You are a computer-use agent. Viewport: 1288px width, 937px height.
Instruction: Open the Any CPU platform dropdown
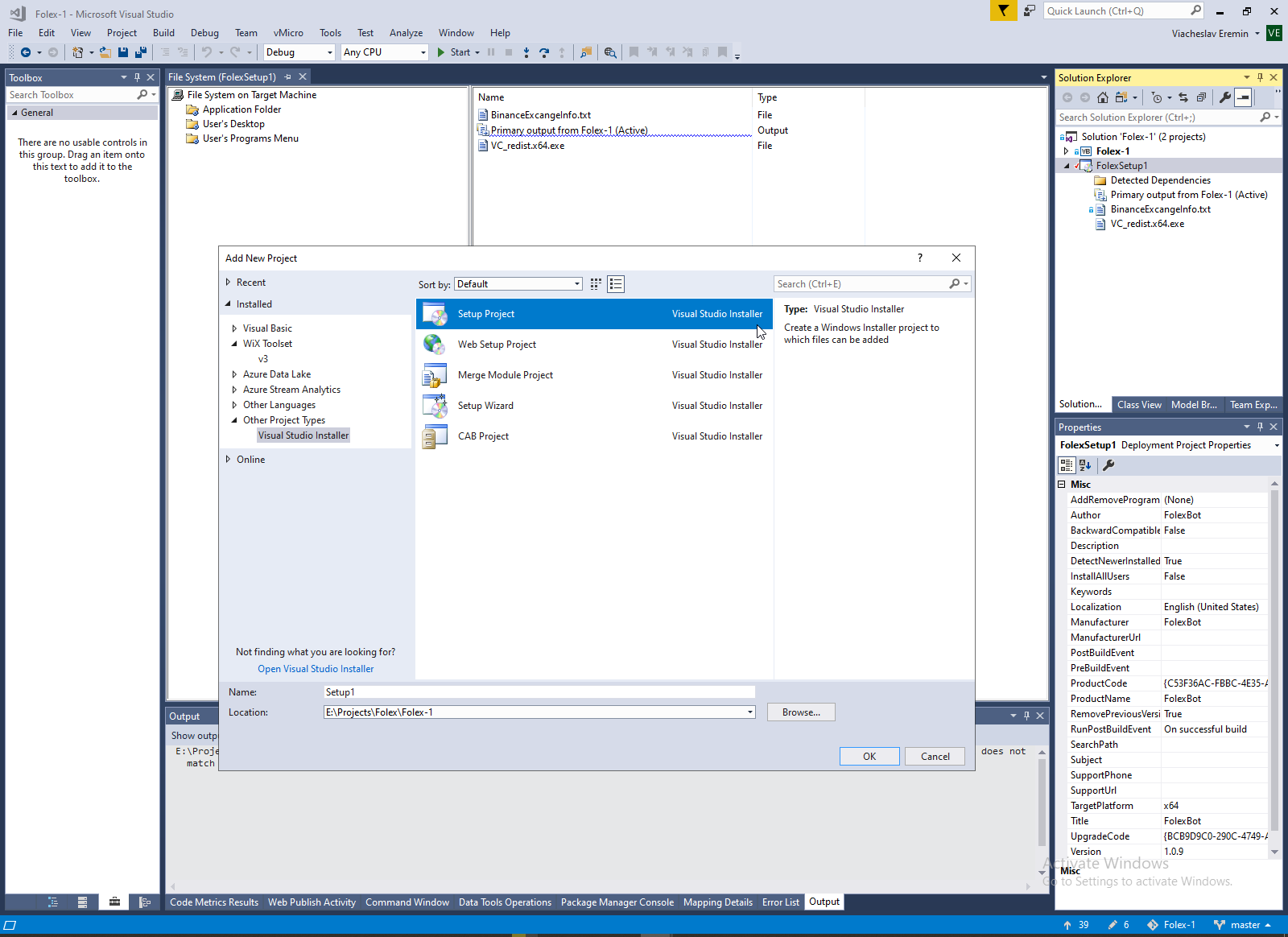click(384, 52)
